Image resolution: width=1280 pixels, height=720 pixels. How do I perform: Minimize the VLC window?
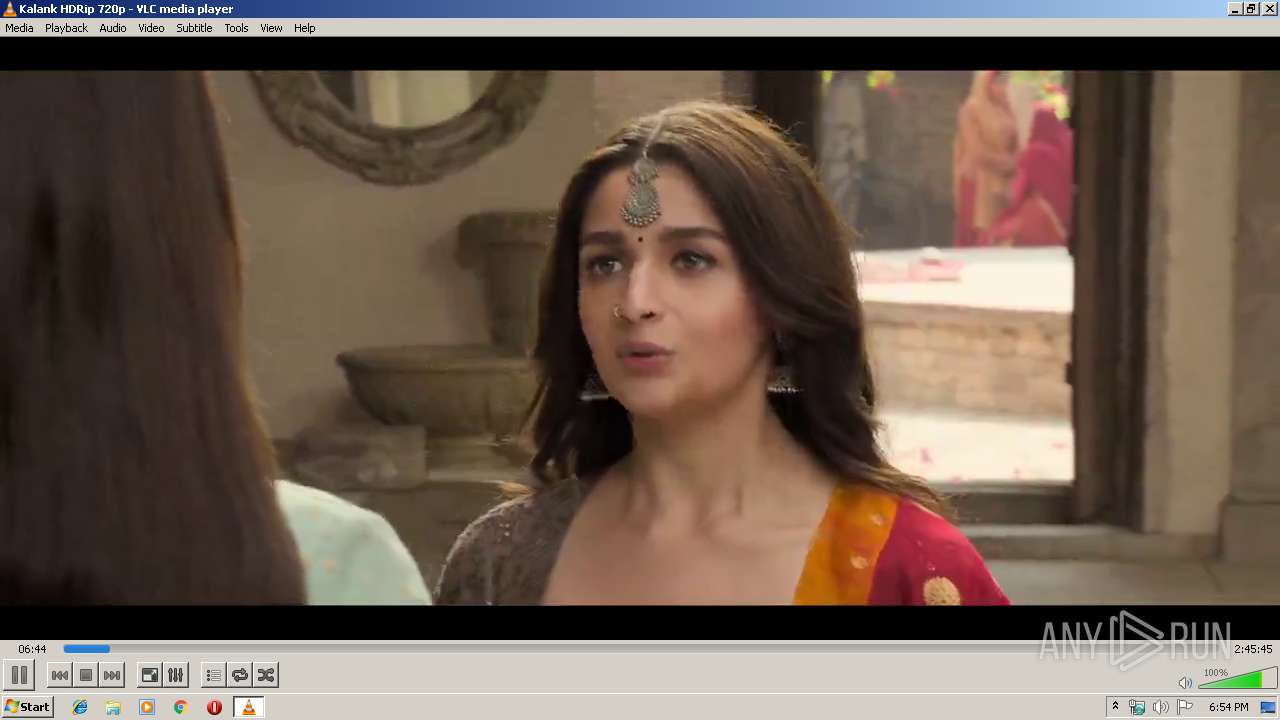(x=1235, y=9)
